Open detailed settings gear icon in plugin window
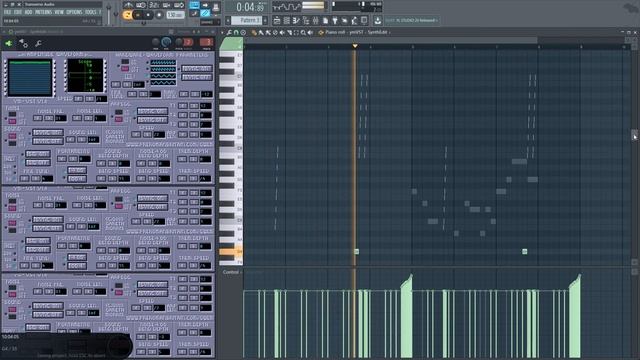 pos(24,43)
